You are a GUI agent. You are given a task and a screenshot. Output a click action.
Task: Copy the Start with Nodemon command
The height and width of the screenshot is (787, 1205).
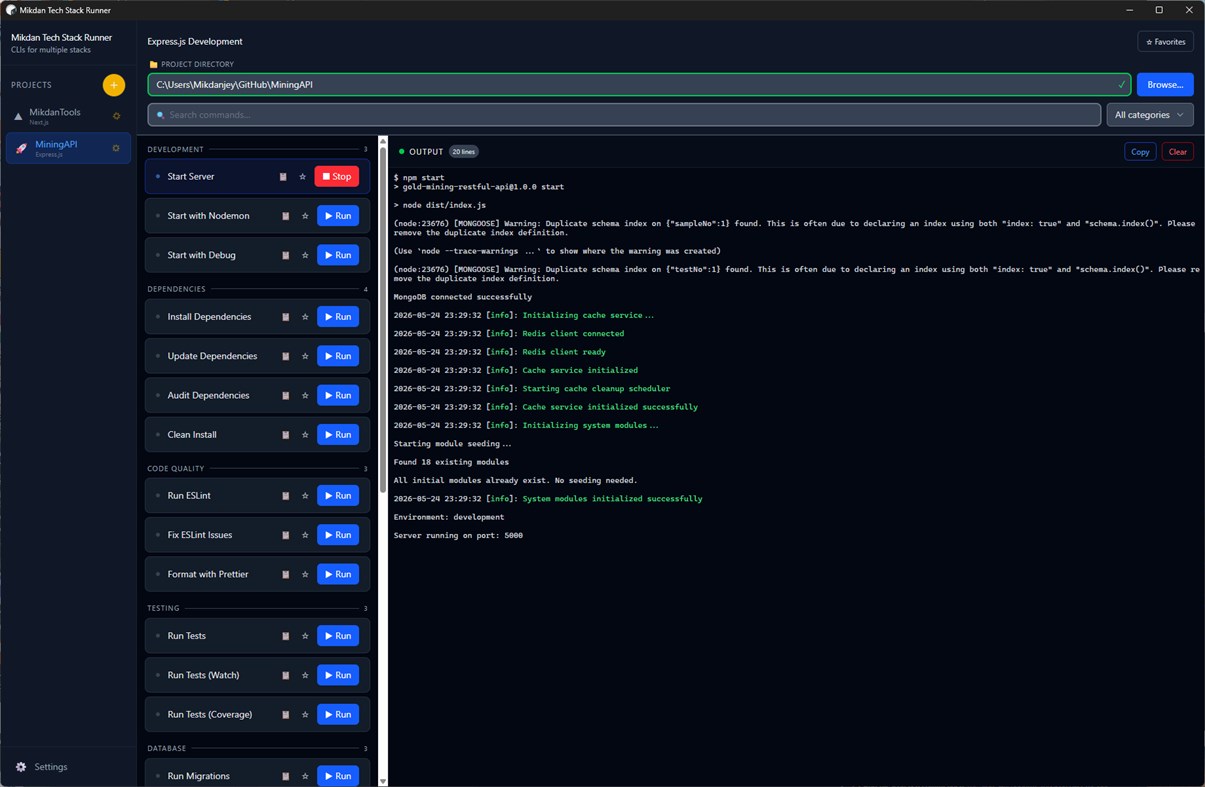285,216
